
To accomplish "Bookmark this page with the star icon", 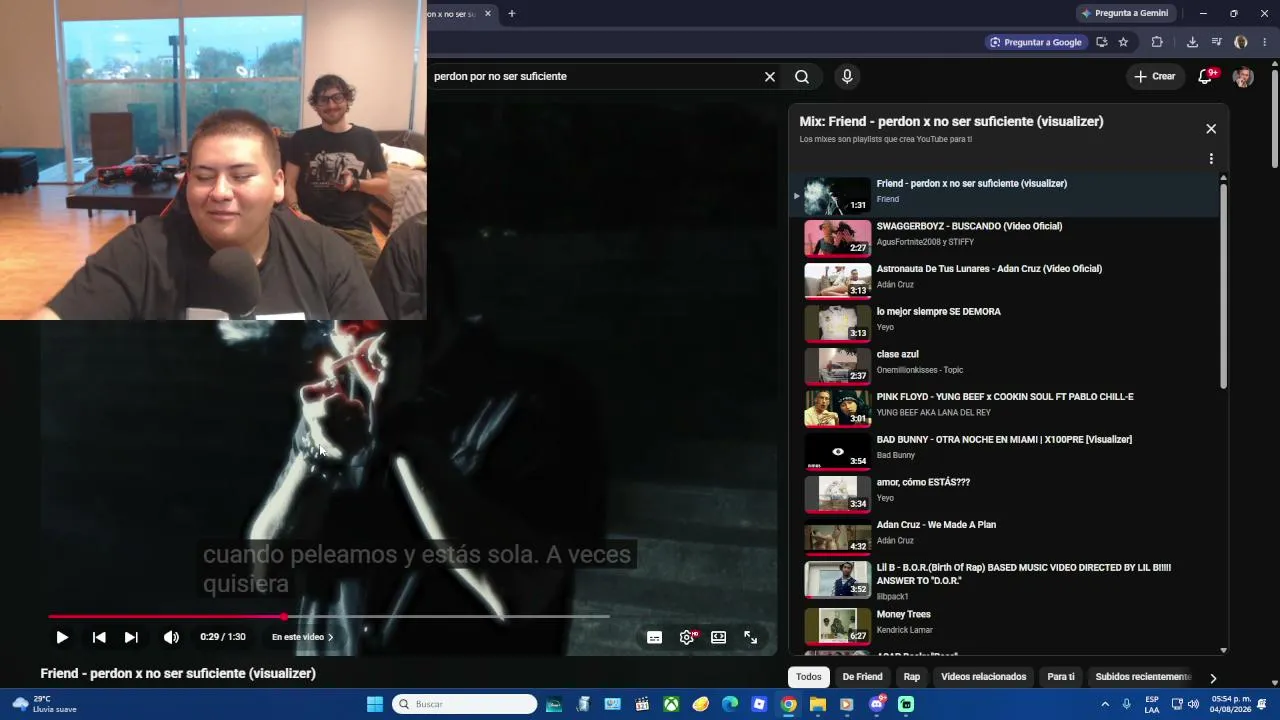I will 1123,42.
